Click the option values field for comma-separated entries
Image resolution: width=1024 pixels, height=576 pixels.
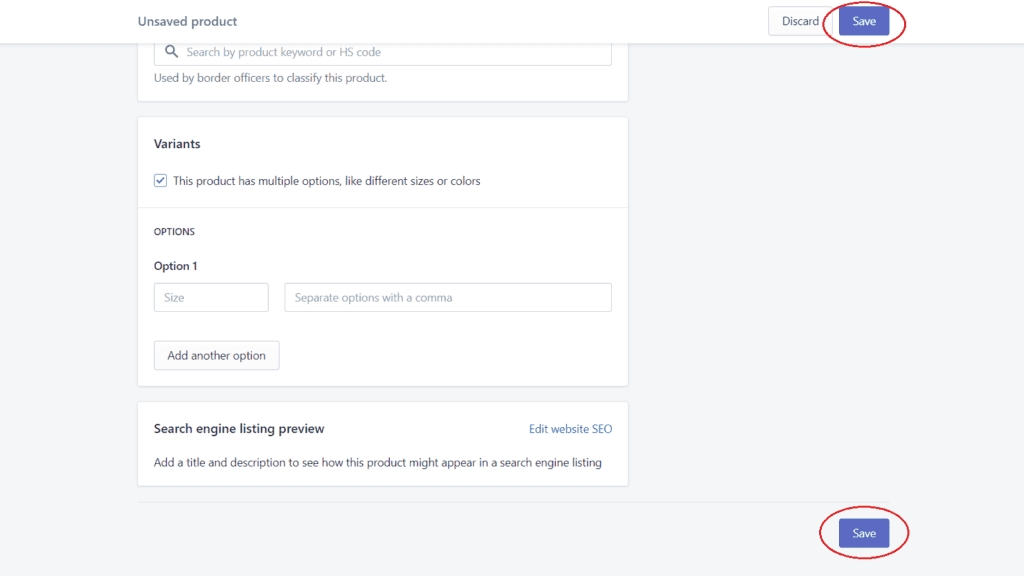coord(447,297)
